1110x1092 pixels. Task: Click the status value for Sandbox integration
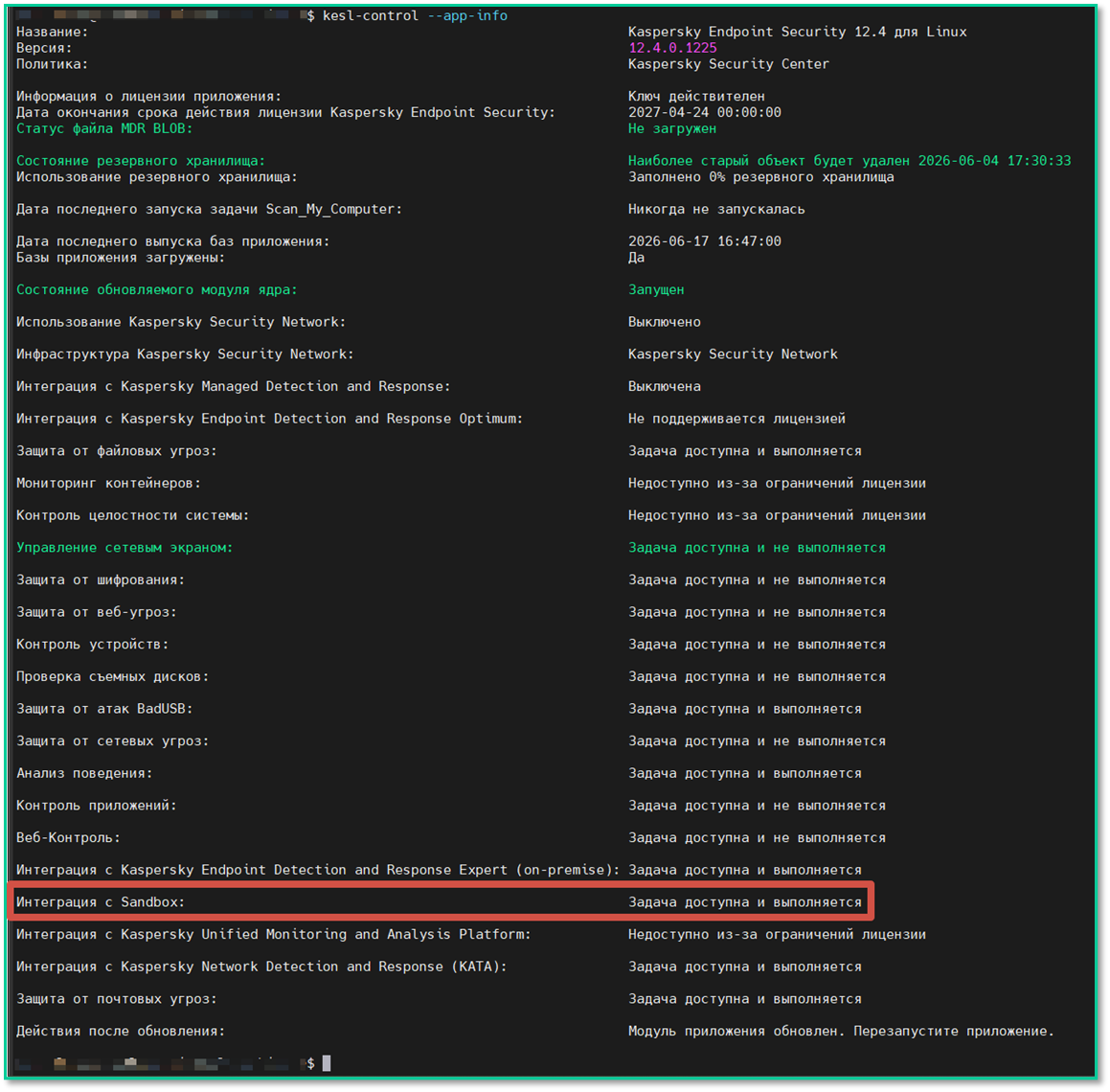pyautogui.click(x=745, y=902)
